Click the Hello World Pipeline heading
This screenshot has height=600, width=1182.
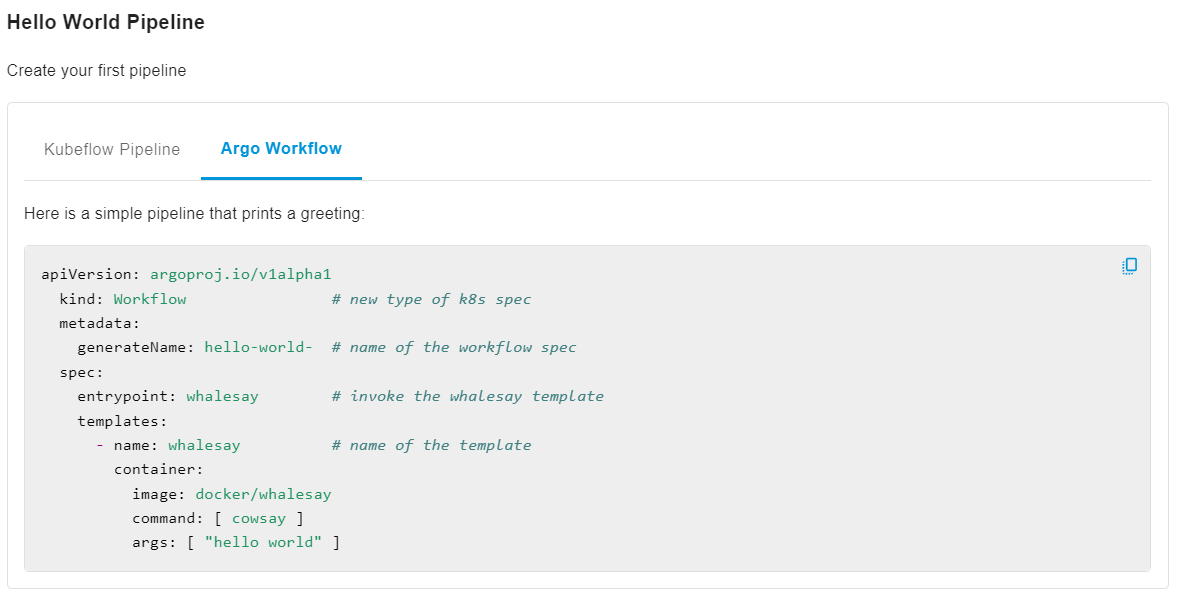(106, 22)
